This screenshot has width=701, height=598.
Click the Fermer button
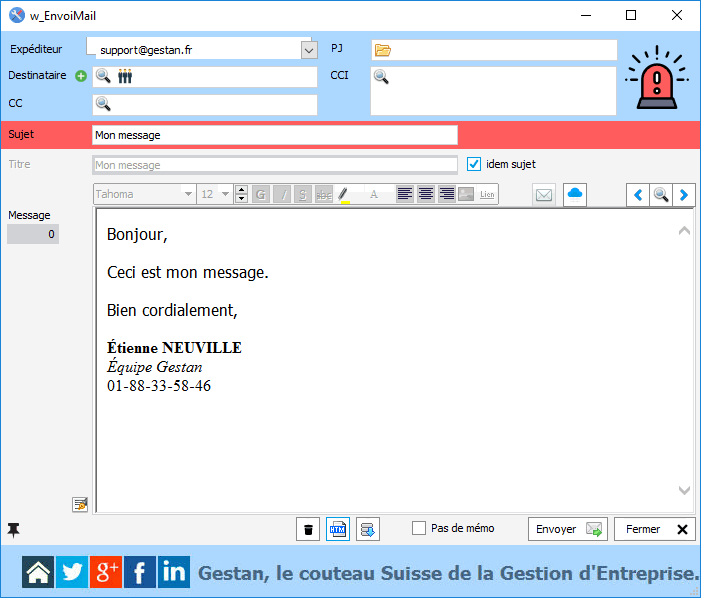pos(655,529)
